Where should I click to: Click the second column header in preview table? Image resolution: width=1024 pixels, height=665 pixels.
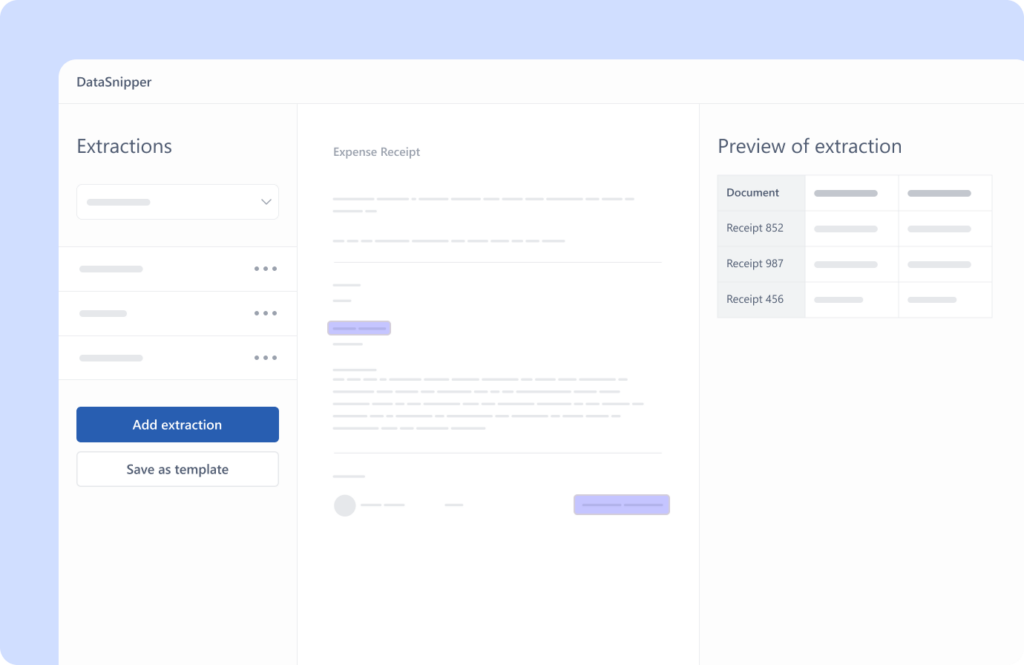846,193
